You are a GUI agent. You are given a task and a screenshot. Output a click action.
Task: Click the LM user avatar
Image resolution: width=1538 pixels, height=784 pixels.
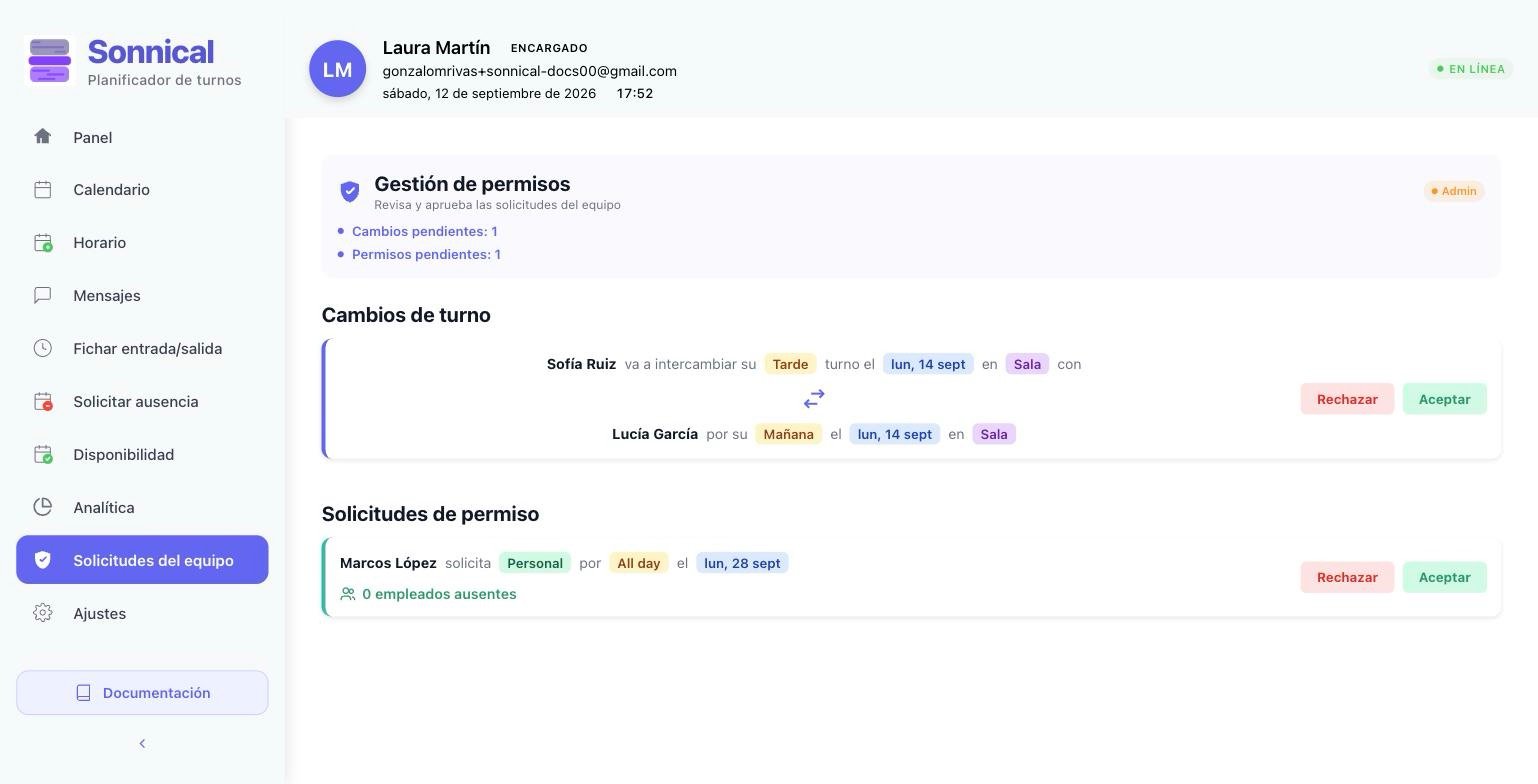337,69
